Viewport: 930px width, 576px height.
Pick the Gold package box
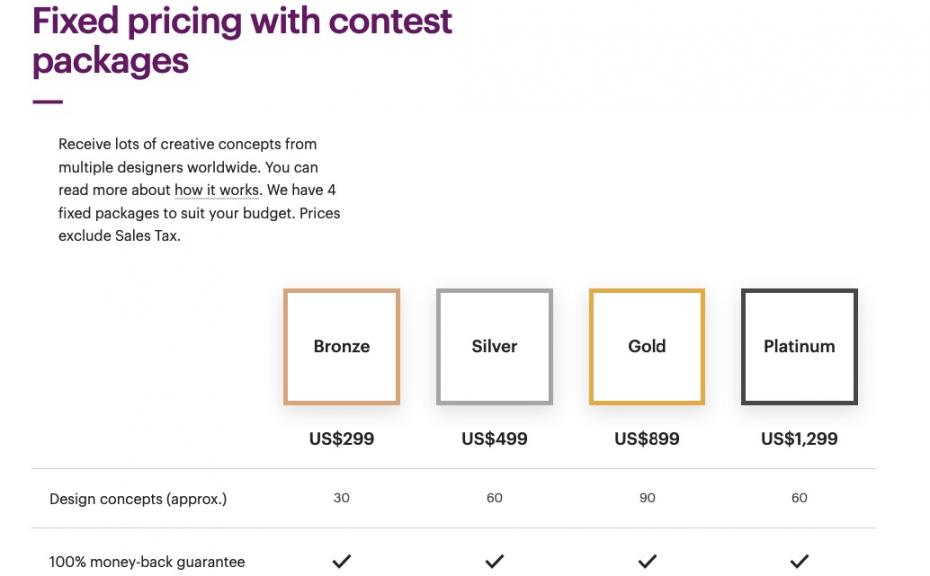(x=647, y=347)
